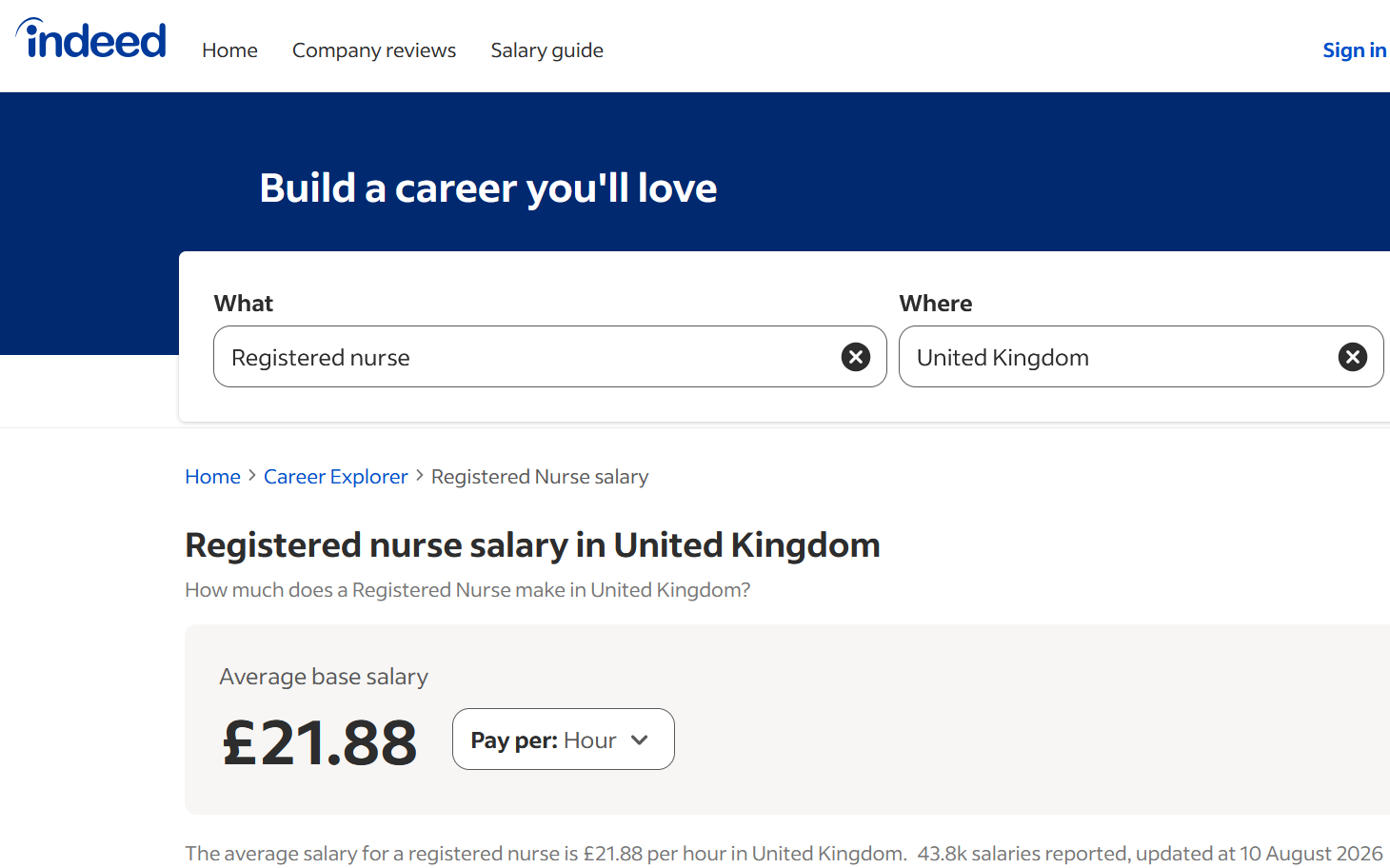Viewport: 1390px width, 868px height.
Task: Click the Build a career you'll love banner
Action: coord(487,188)
